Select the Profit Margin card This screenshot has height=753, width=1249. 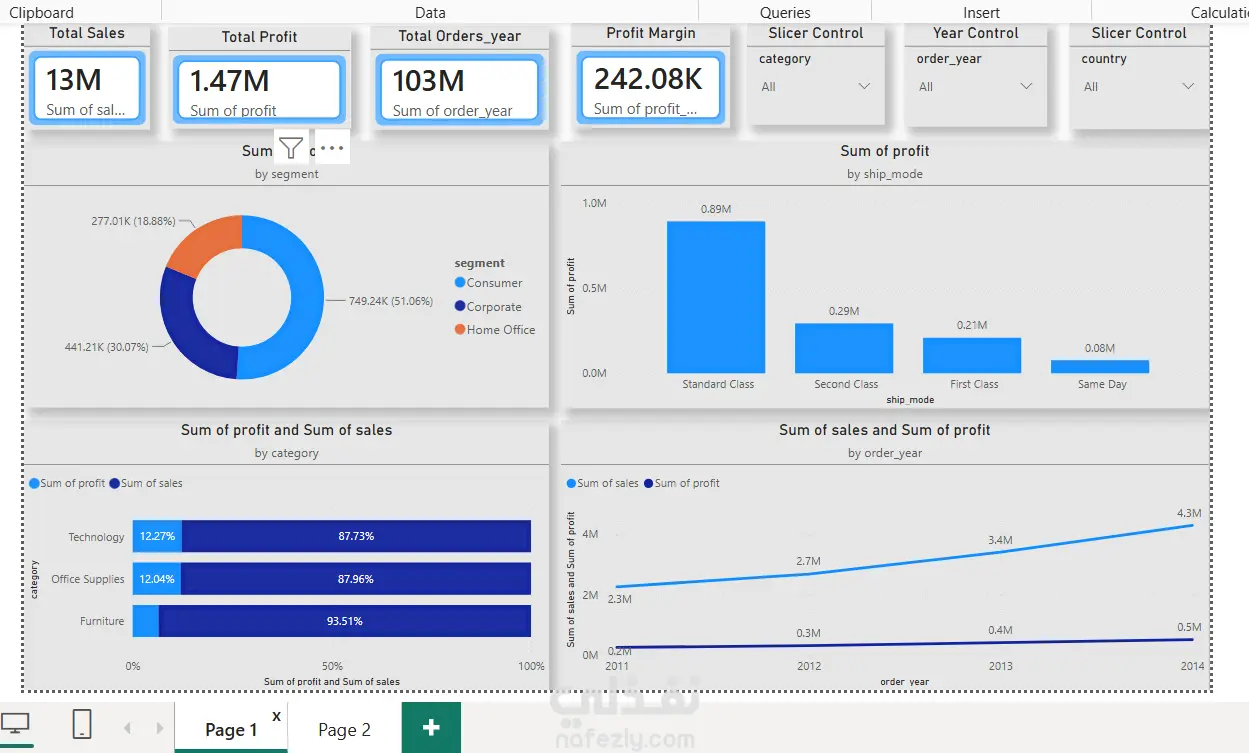tap(650, 89)
